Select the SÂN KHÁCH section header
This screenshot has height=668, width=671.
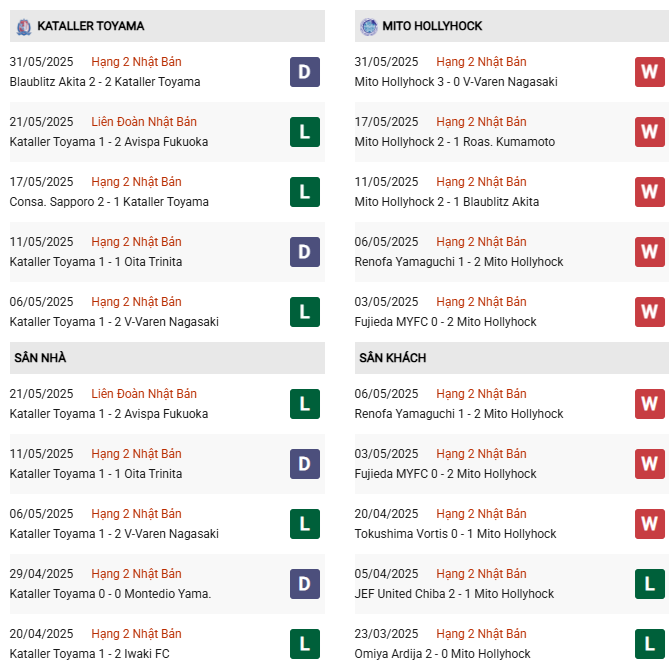pyautogui.click(x=512, y=358)
